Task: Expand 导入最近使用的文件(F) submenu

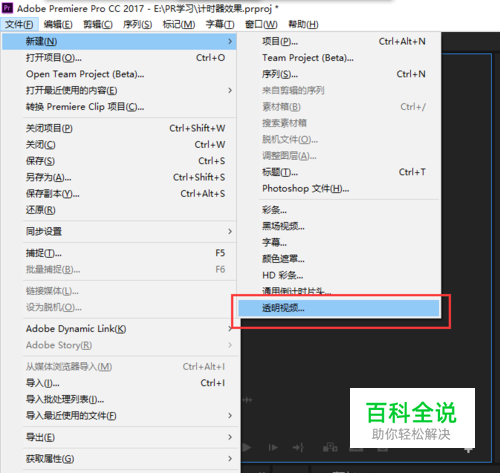Action: (119, 416)
